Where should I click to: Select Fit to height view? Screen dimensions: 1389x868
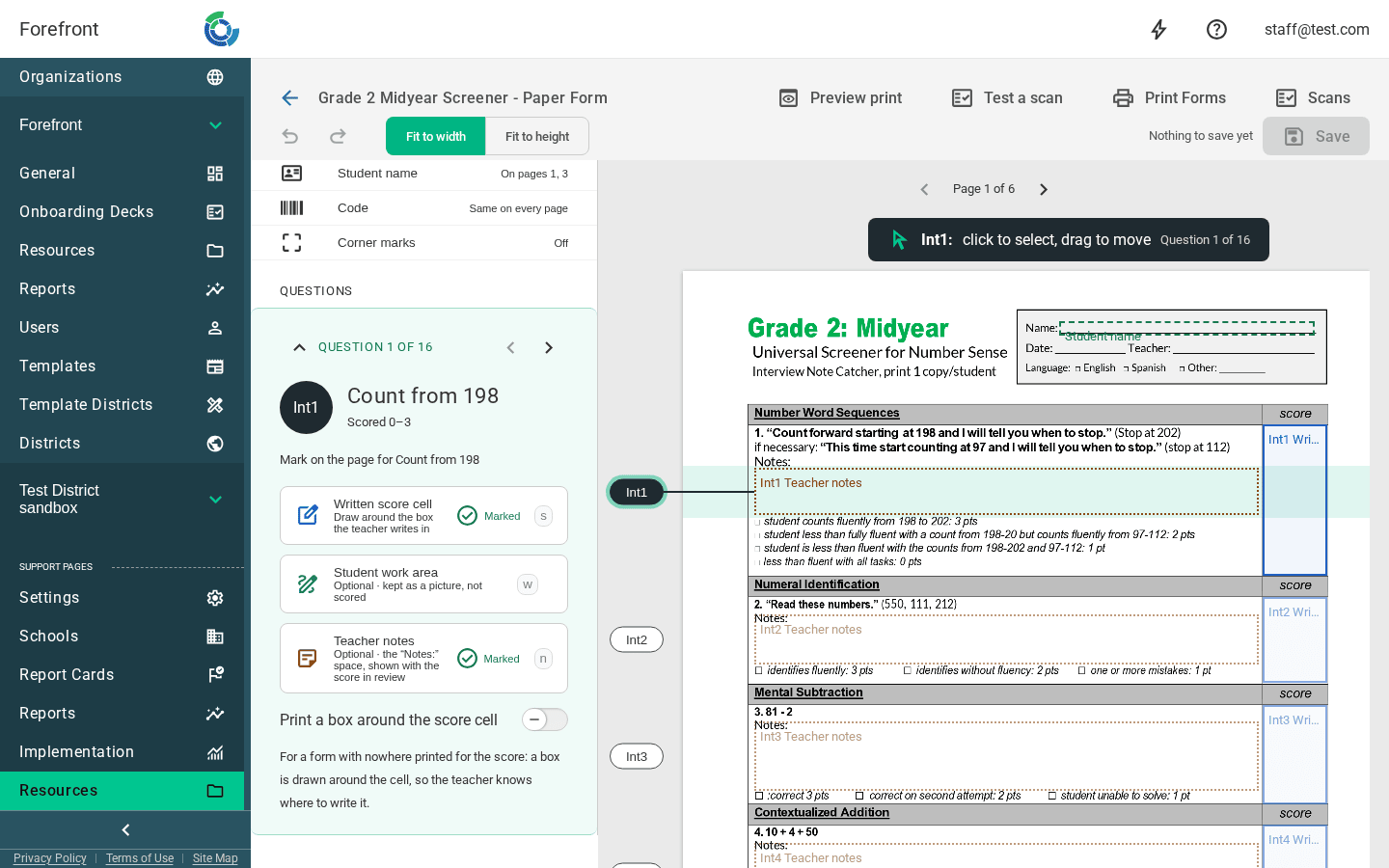coord(537,136)
